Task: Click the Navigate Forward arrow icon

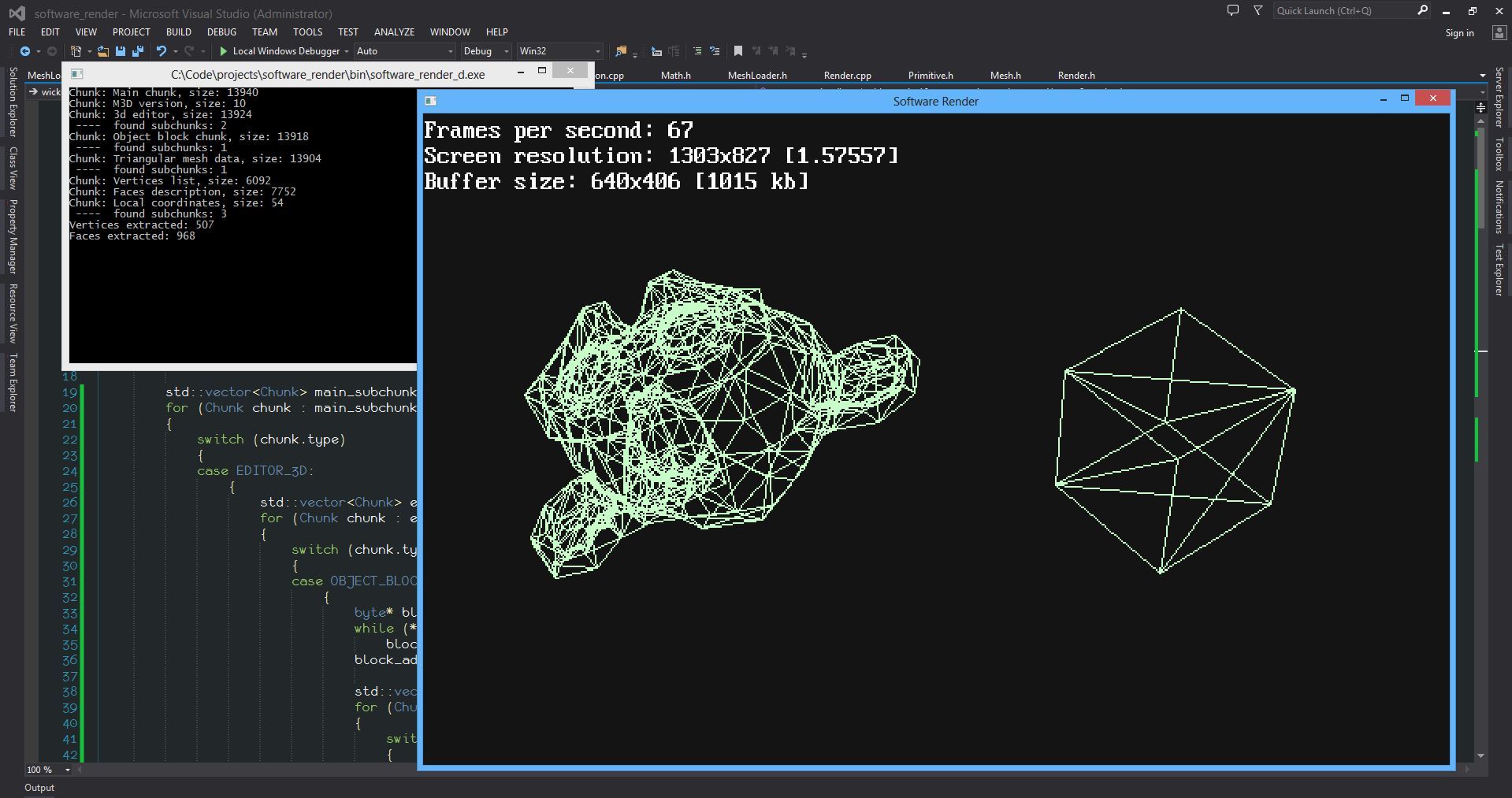Action: point(52,51)
